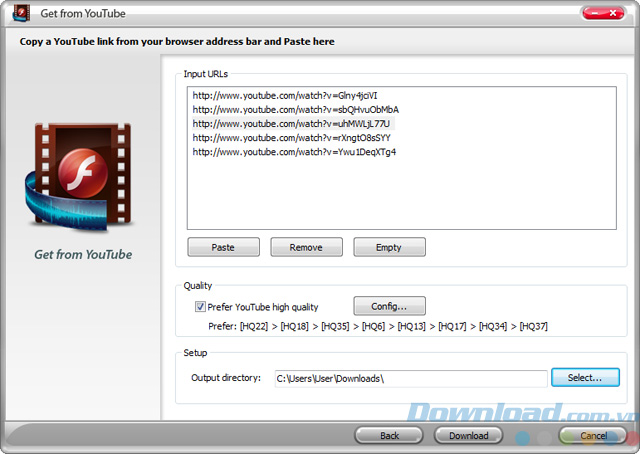This screenshot has width=640, height=454.
Task: Select the URL ending in Ywu1DeqXTg4
Action: click(294, 152)
